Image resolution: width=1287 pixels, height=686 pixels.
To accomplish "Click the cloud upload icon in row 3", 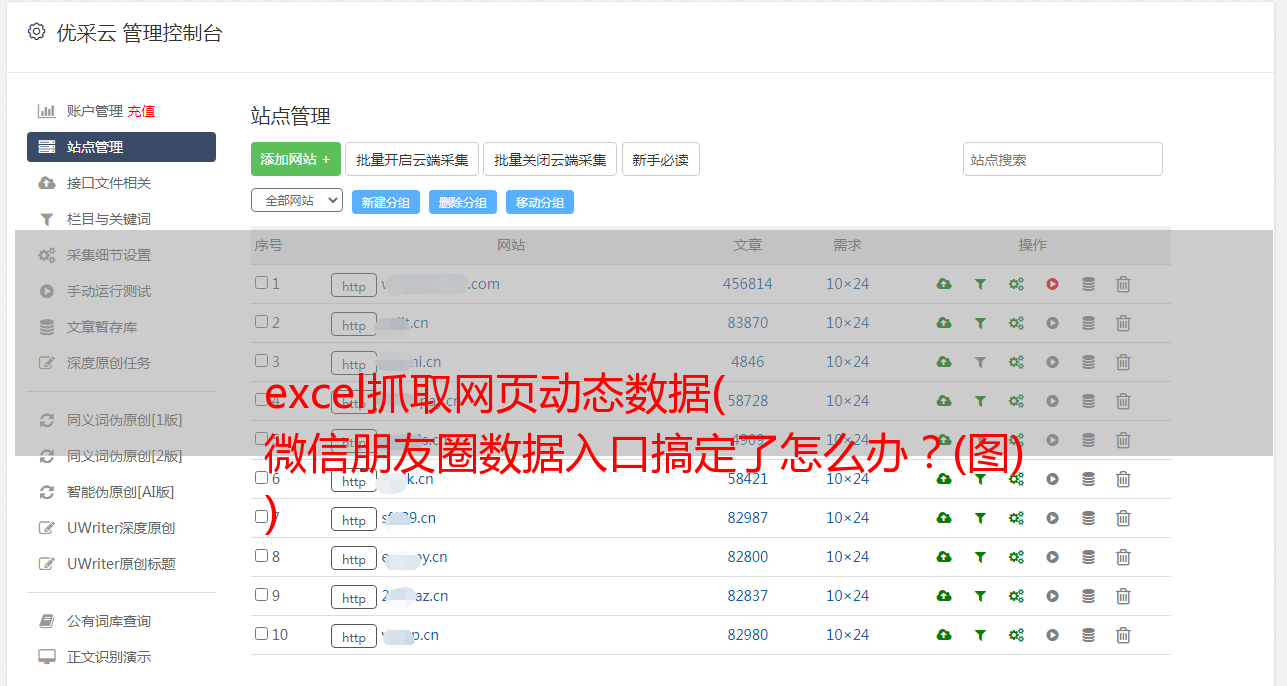I will 943,362.
